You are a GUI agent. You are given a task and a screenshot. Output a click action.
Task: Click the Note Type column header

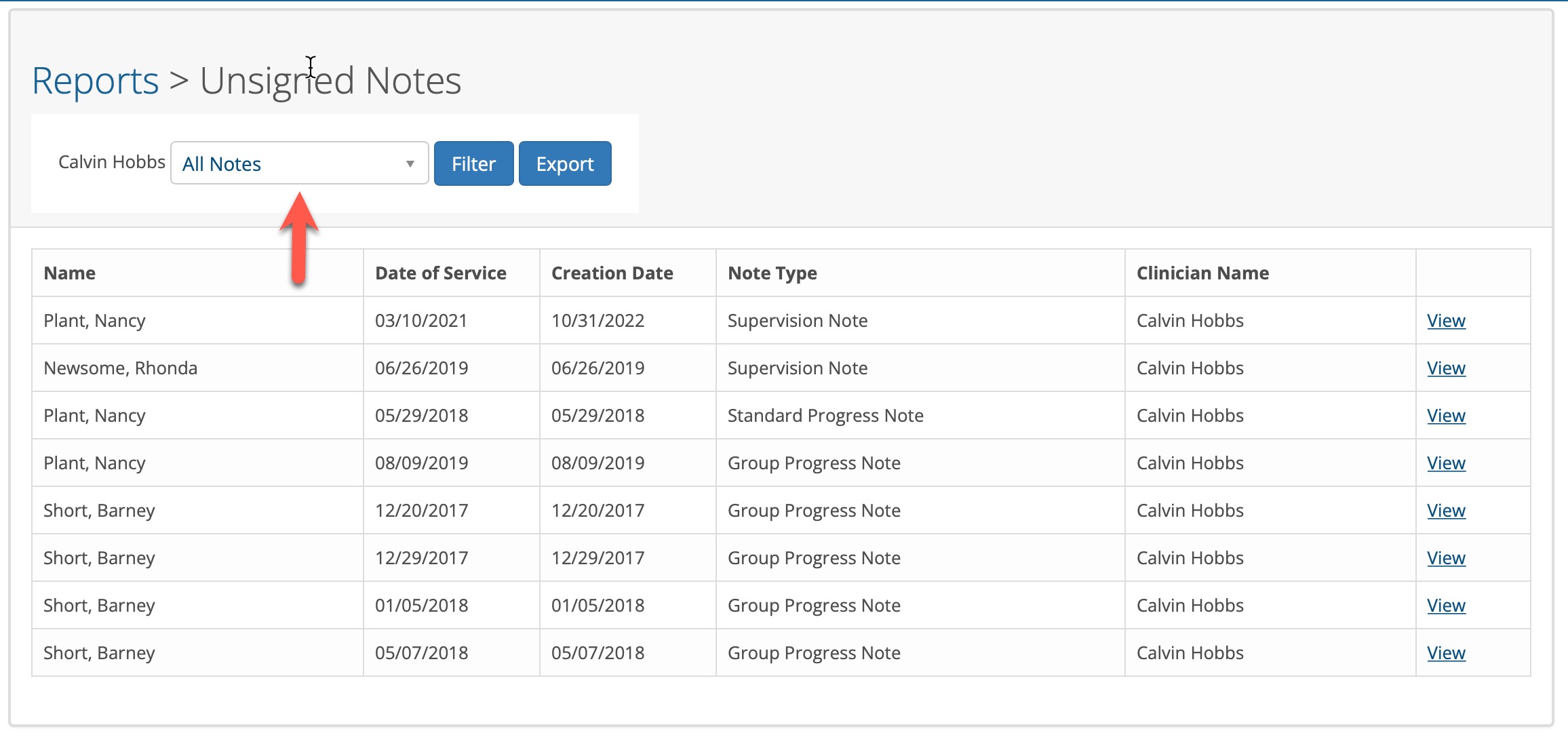[x=772, y=273]
